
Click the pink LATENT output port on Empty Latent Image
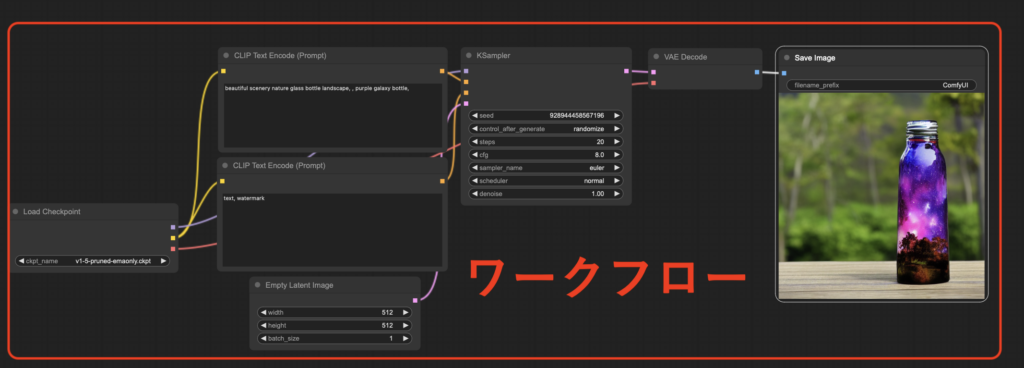[415, 300]
